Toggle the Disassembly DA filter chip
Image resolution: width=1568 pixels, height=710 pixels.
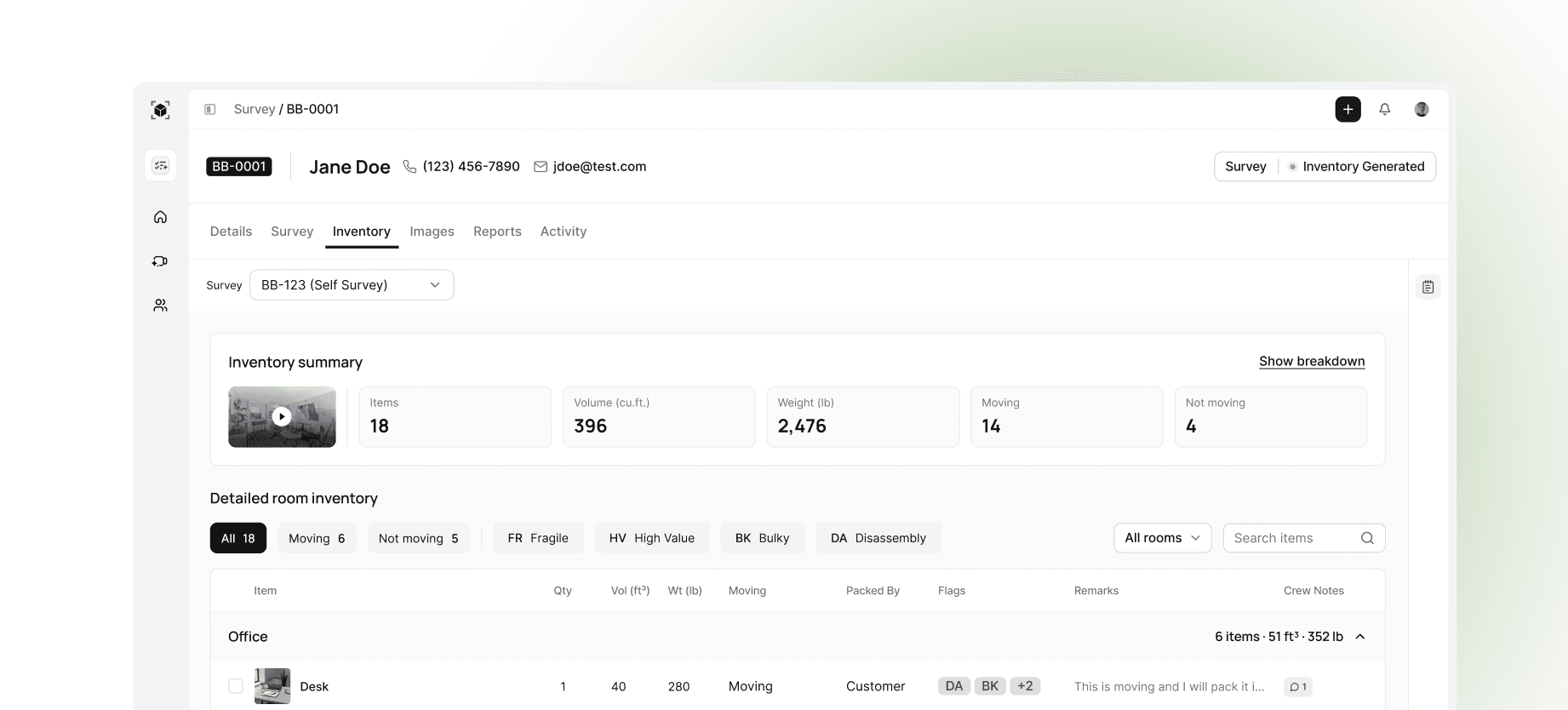[x=878, y=538]
